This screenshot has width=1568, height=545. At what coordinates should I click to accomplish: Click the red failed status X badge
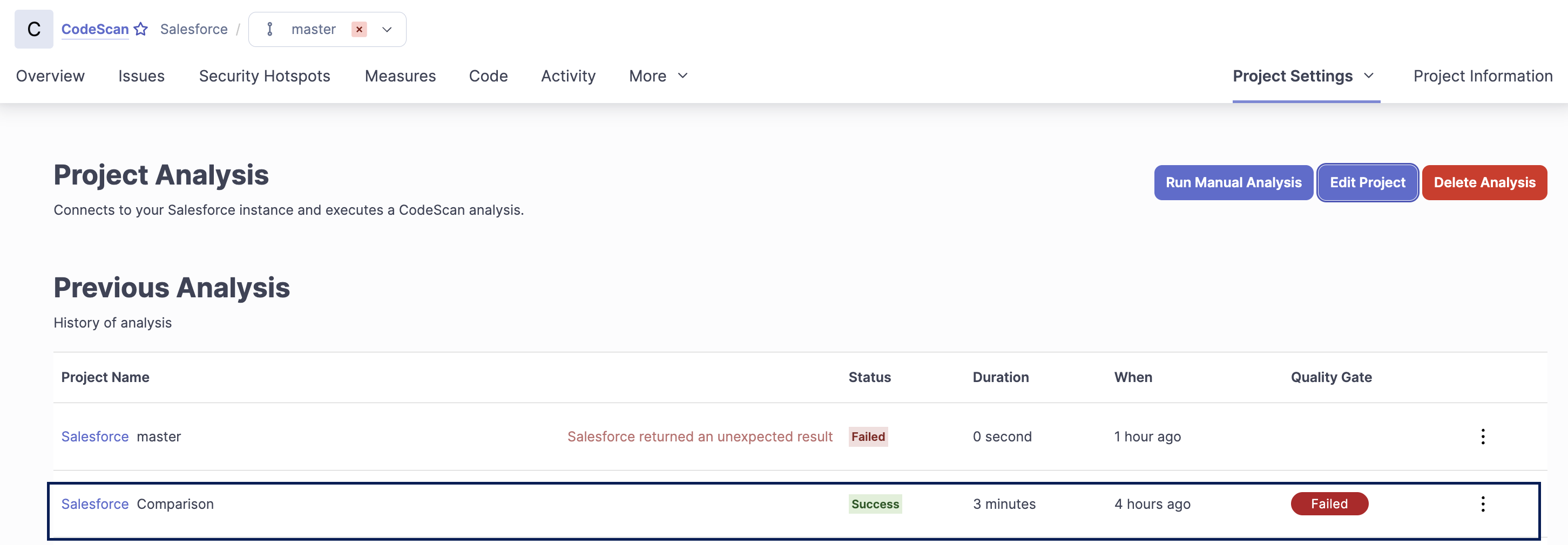coord(359,29)
